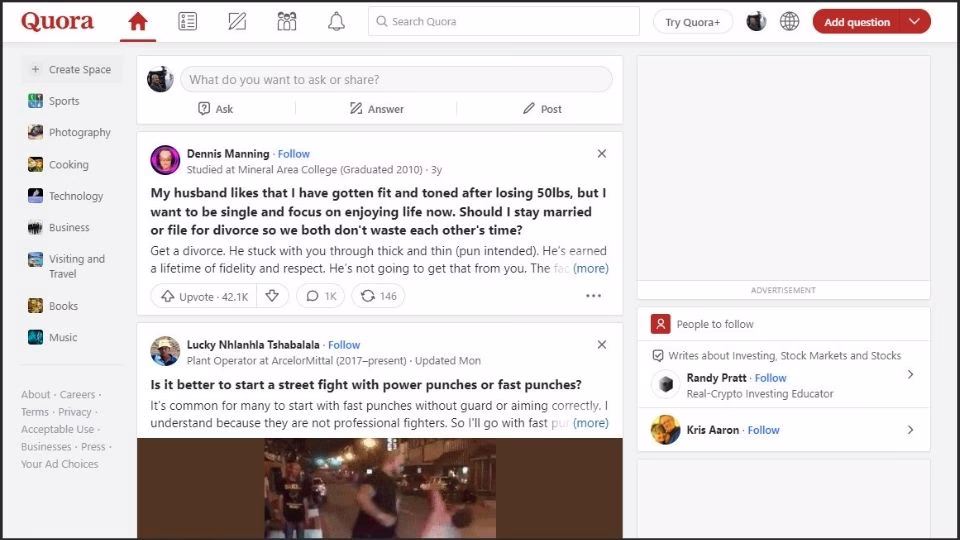Viewport: 960px width, 540px height.
Task: Open the Businesses footer link
Action: click(x=46, y=446)
